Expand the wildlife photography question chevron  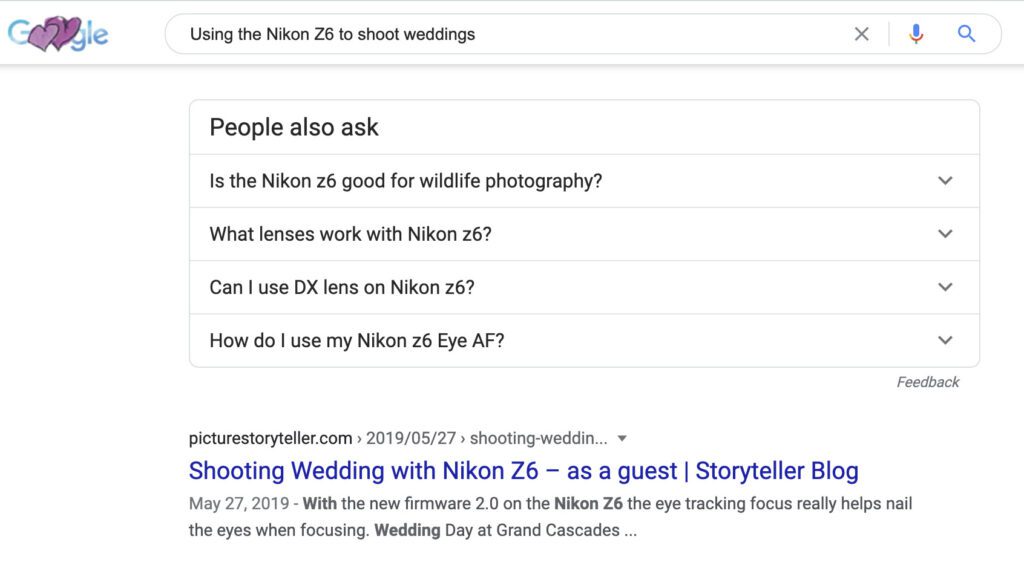pos(945,181)
